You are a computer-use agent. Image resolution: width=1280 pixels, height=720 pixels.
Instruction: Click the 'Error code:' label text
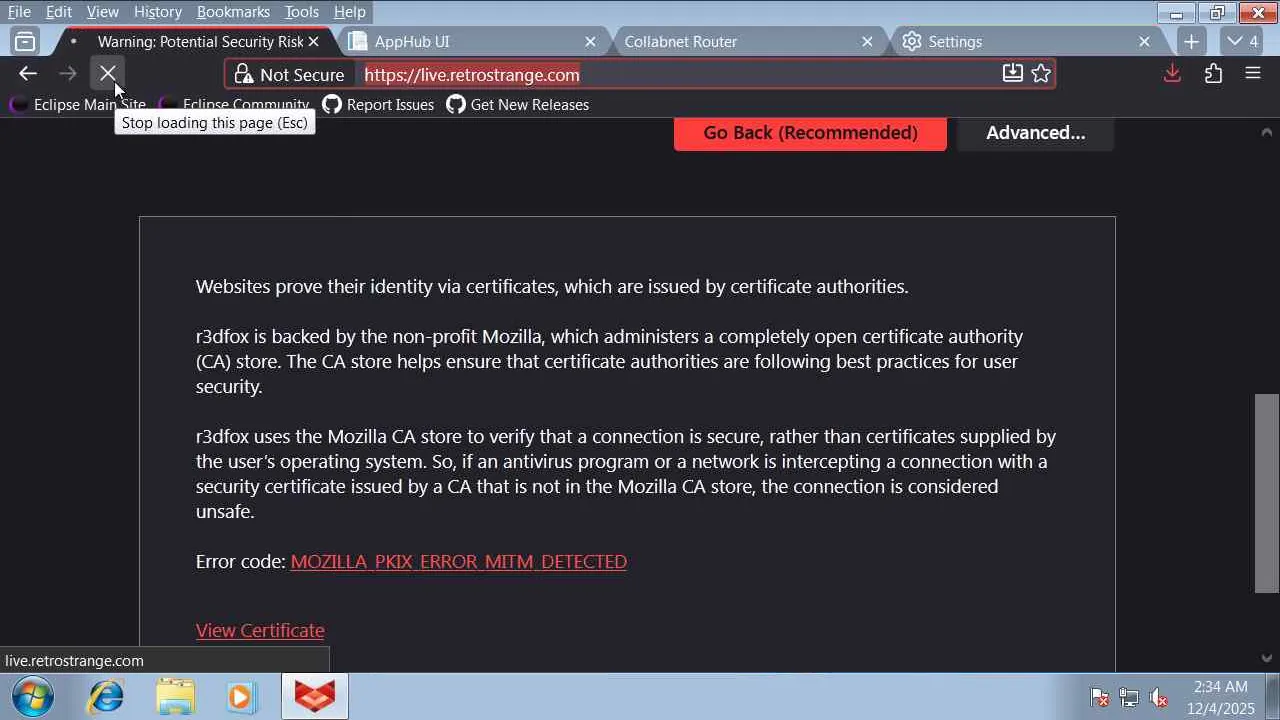point(241,562)
